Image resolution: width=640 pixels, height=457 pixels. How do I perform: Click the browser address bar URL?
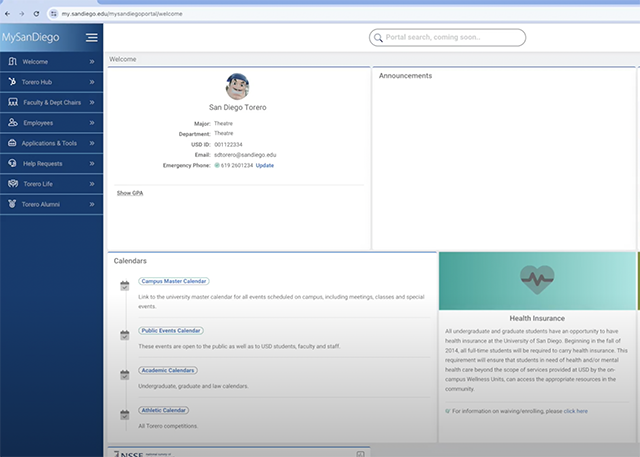(x=122, y=14)
